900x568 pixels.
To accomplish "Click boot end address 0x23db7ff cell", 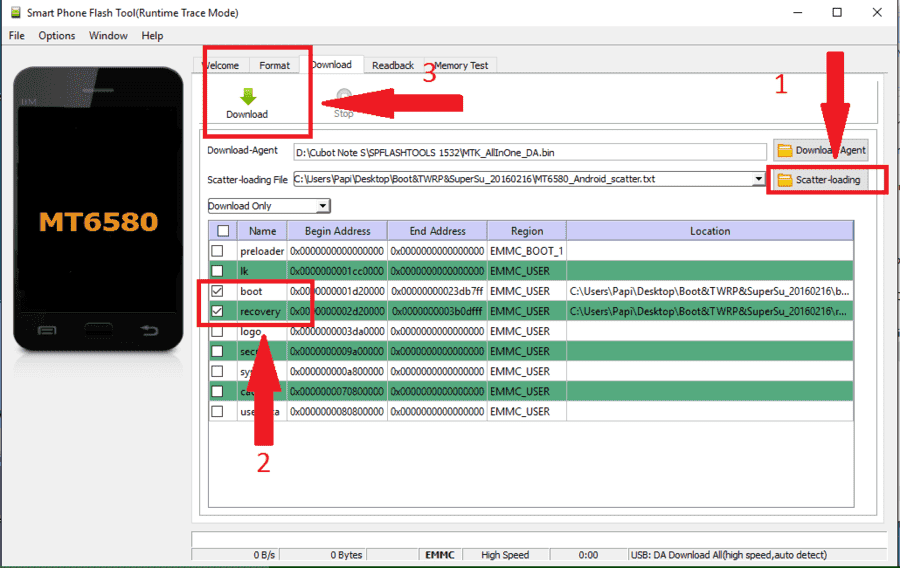I will (x=437, y=291).
